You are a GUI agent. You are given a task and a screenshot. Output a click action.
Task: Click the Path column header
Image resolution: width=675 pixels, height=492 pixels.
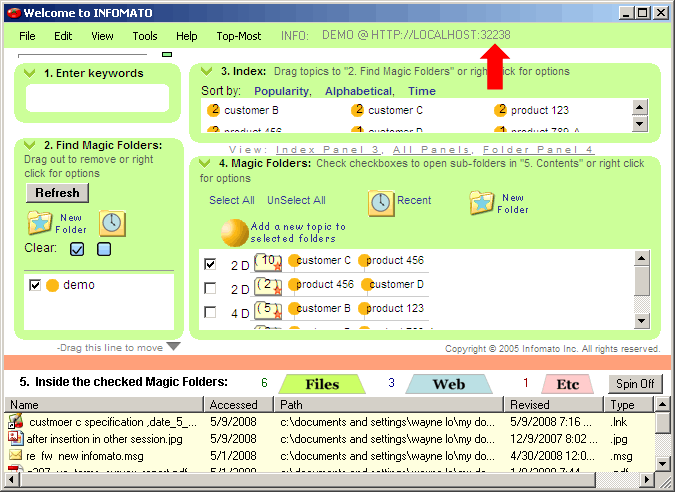(x=389, y=405)
